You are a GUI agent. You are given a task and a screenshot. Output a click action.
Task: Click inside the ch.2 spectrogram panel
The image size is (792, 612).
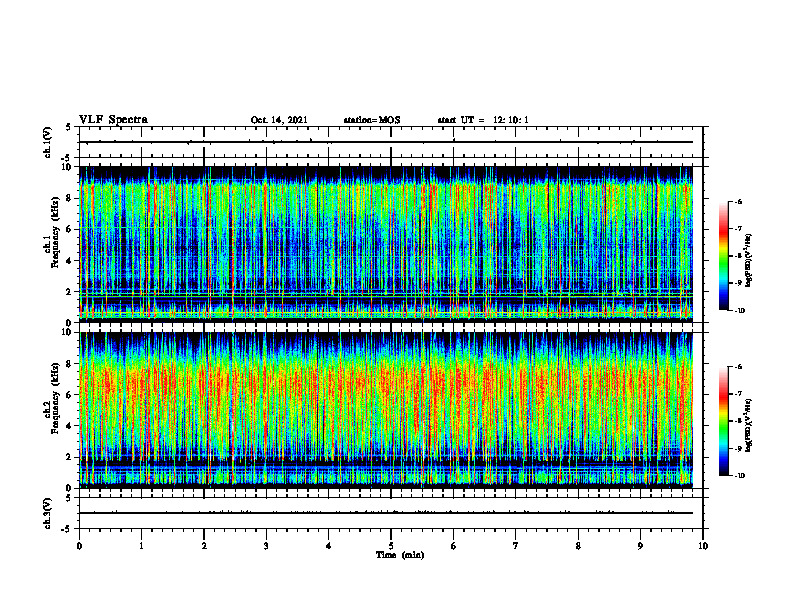[386, 410]
